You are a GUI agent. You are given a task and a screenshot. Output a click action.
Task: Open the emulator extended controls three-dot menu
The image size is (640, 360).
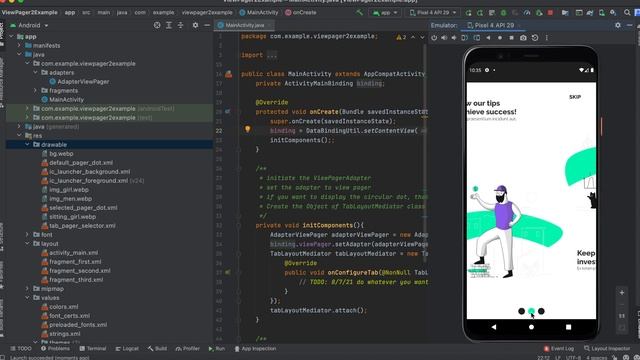point(547,38)
